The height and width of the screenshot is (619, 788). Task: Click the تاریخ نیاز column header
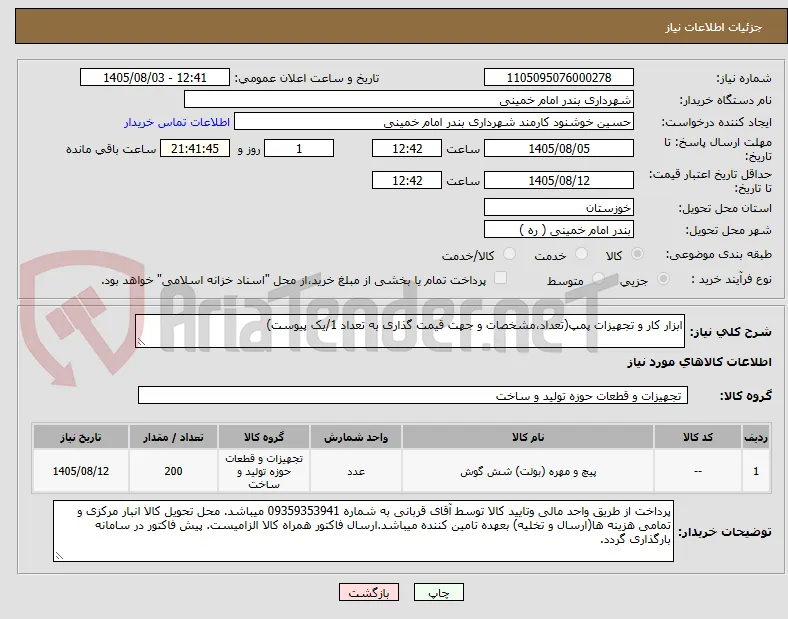81,437
